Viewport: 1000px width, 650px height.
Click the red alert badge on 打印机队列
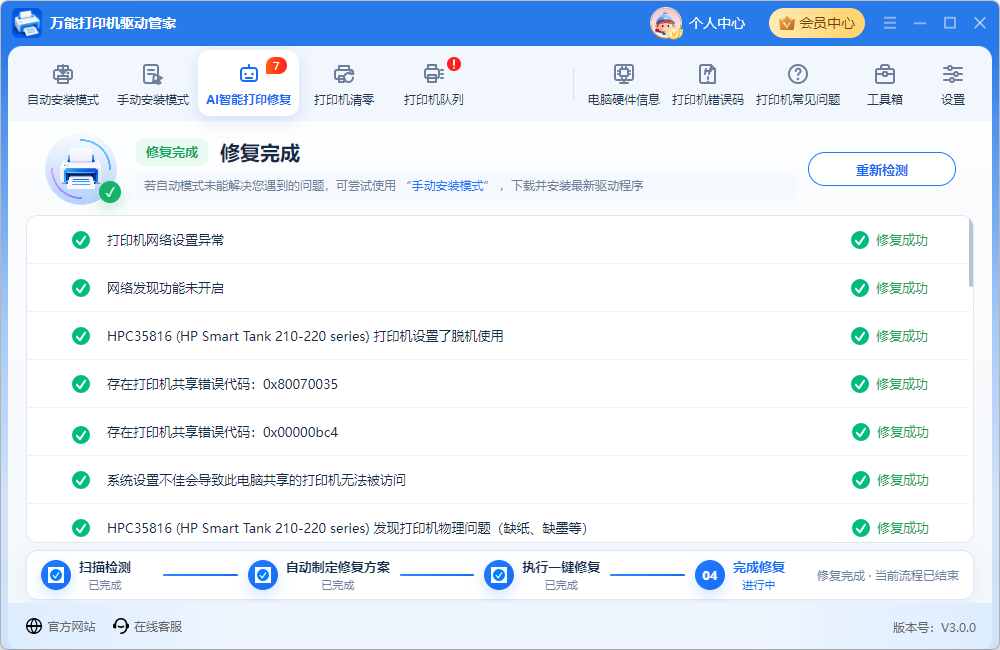point(453,64)
